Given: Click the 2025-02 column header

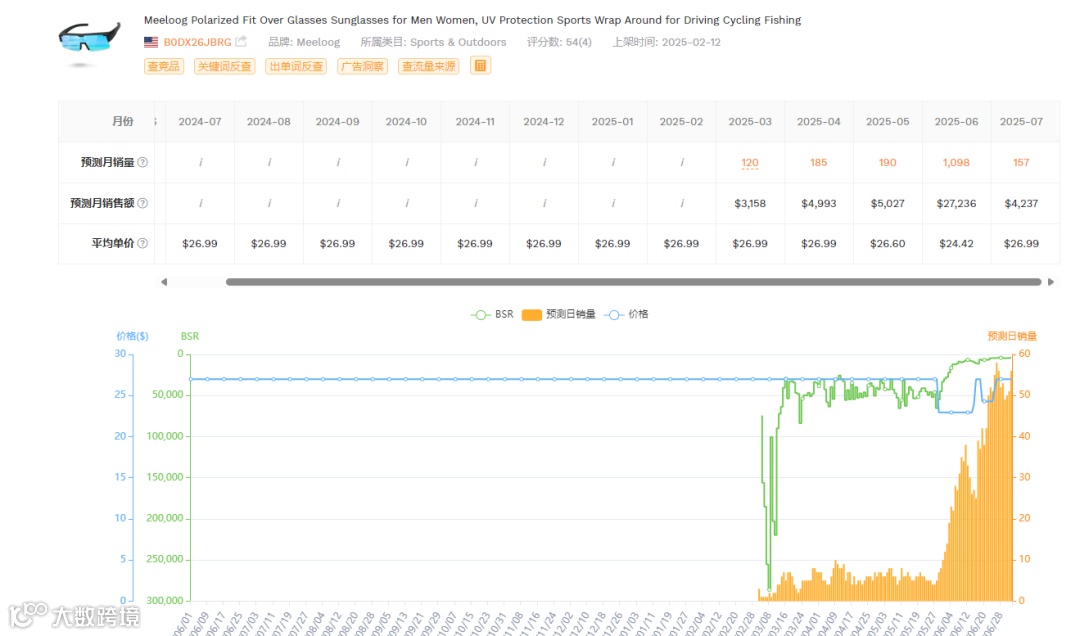Looking at the screenshot, I should click(x=681, y=121).
